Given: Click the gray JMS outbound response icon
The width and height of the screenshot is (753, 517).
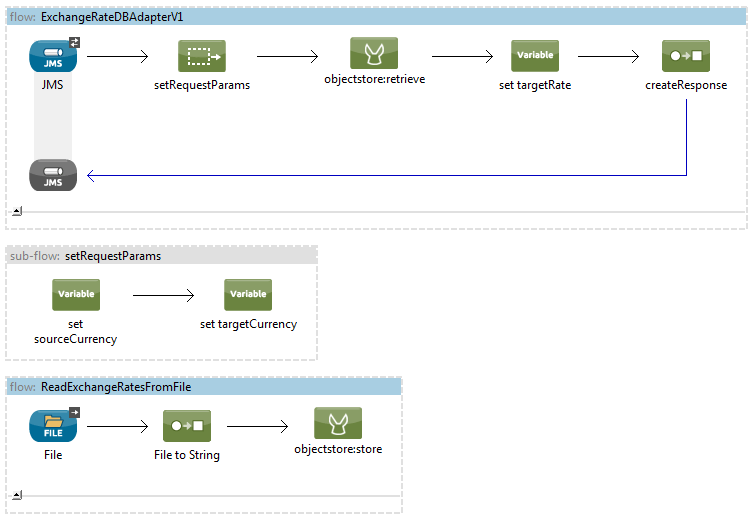Looking at the screenshot, I should click(x=53, y=175).
